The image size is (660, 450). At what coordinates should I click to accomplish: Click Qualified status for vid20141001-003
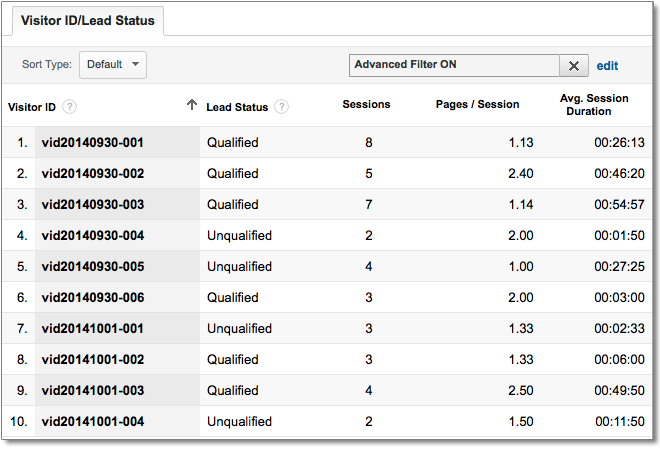[232, 391]
